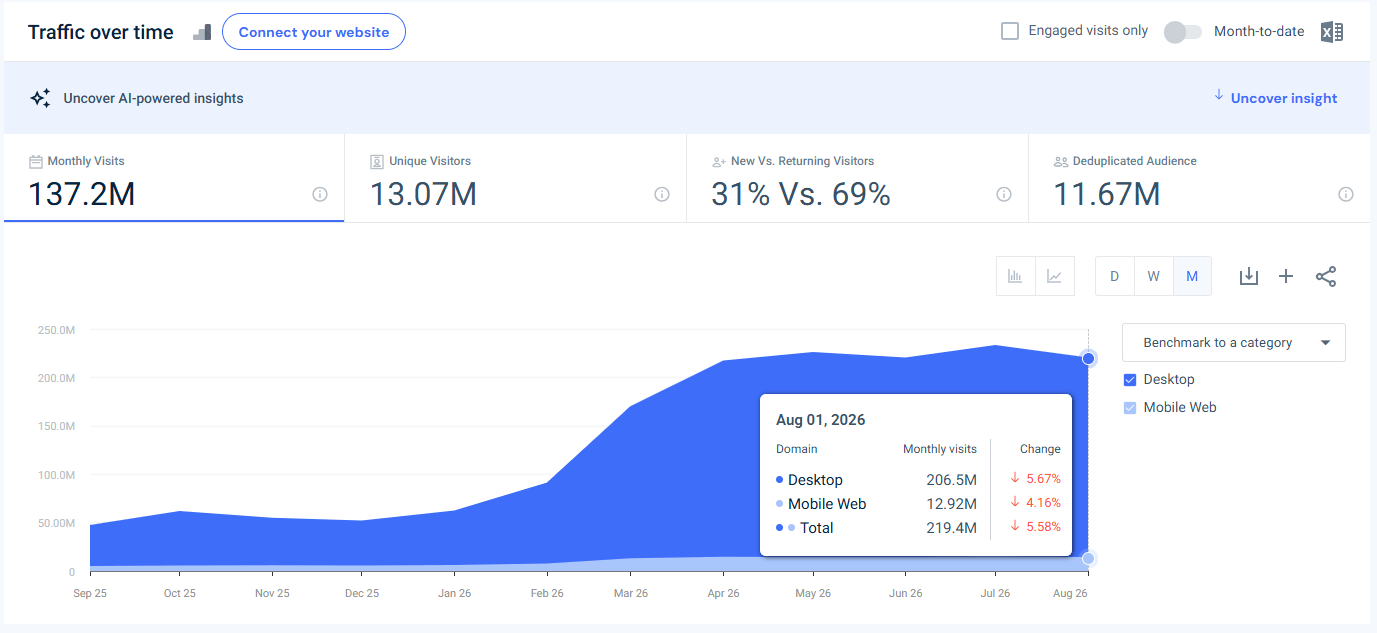The height and width of the screenshot is (633, 1377).
Task: Click the Jul 26 x-axis label
Action: pos(996,594)
